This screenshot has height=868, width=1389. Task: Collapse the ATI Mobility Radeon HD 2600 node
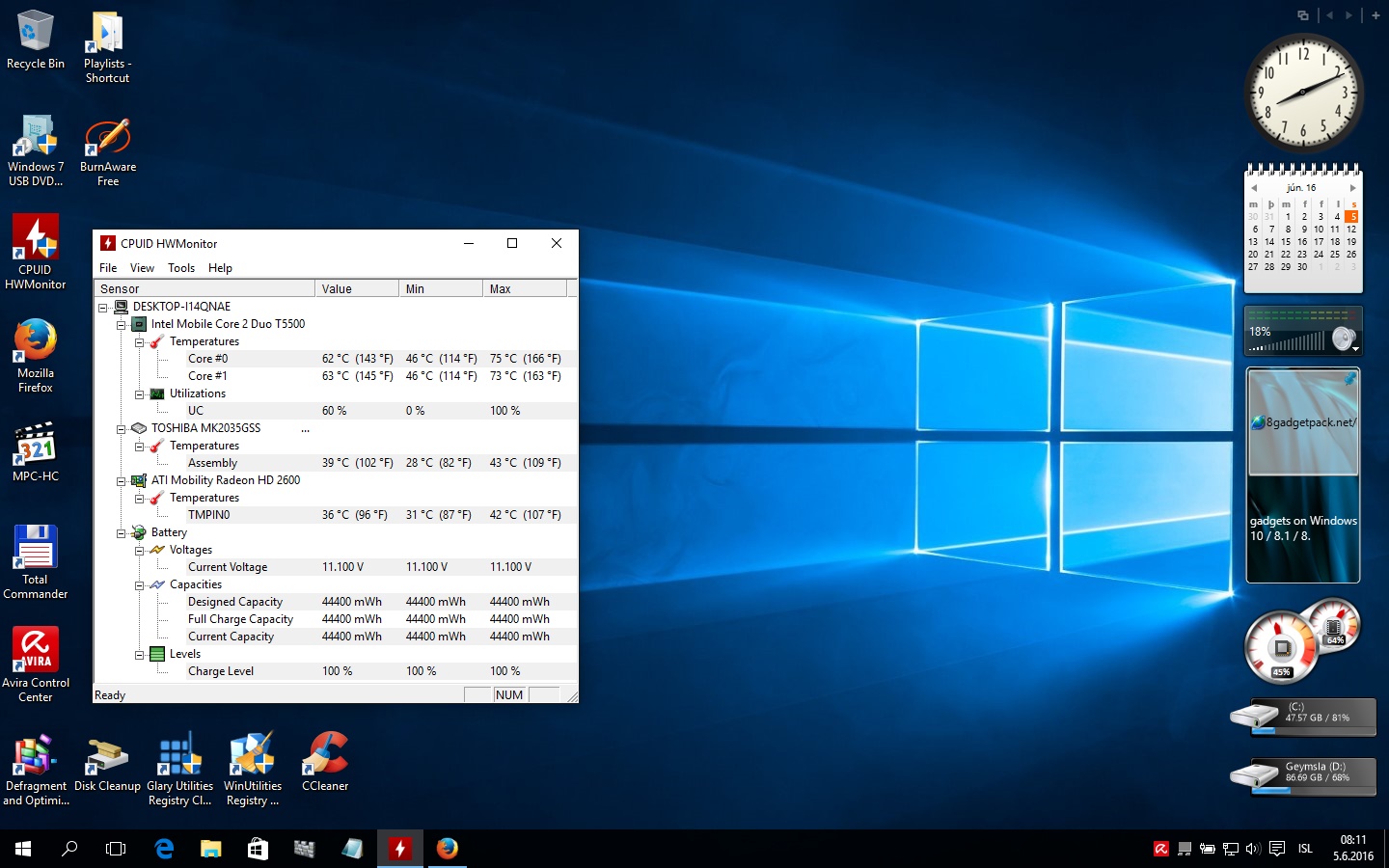coord(121,481)
